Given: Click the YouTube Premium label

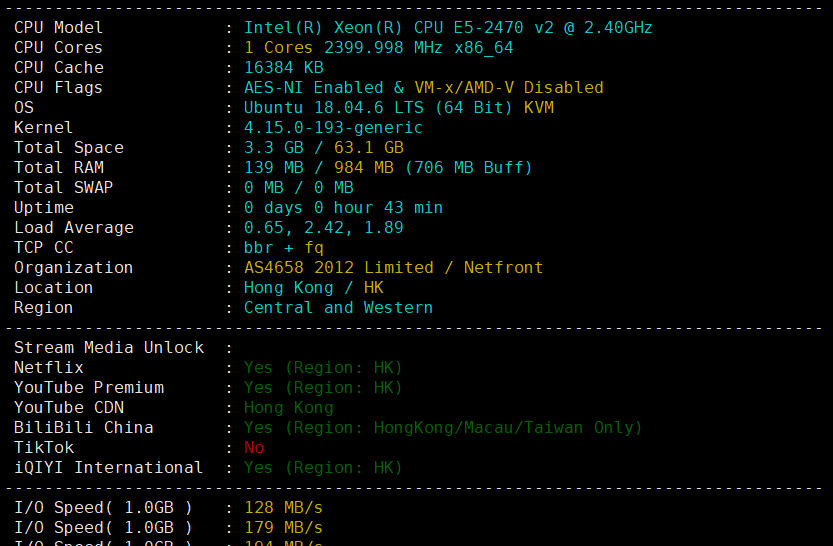Looking at the screenshot, I should [x=89, y=388].
